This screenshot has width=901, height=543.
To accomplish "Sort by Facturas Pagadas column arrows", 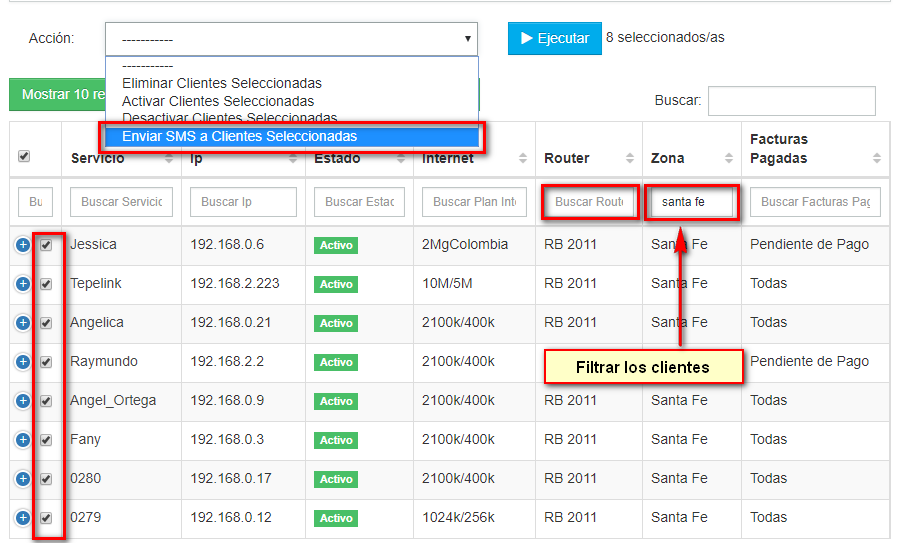I will [x=876, y=158].
